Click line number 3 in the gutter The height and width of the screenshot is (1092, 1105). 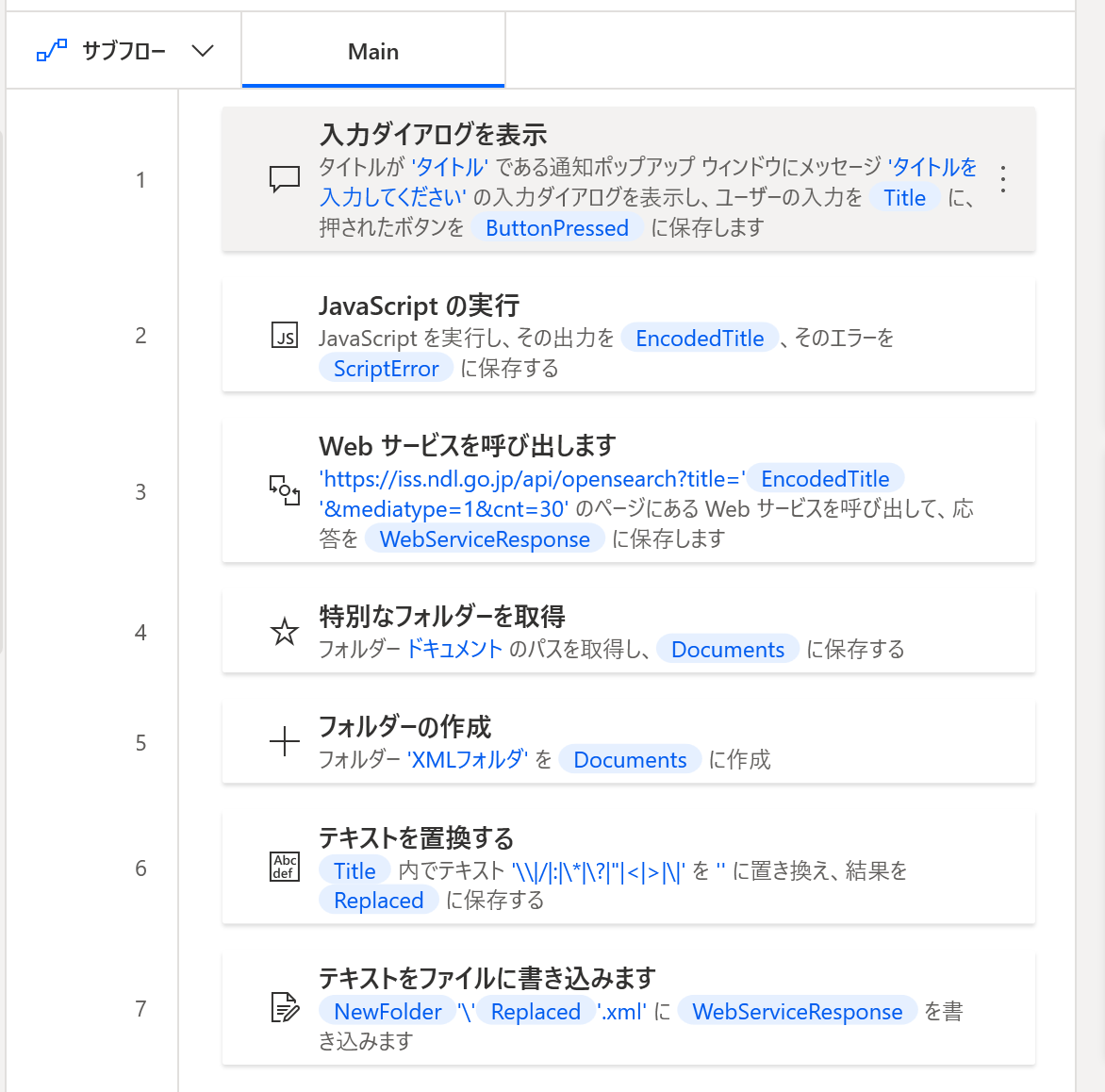click(x=140, y=491)
